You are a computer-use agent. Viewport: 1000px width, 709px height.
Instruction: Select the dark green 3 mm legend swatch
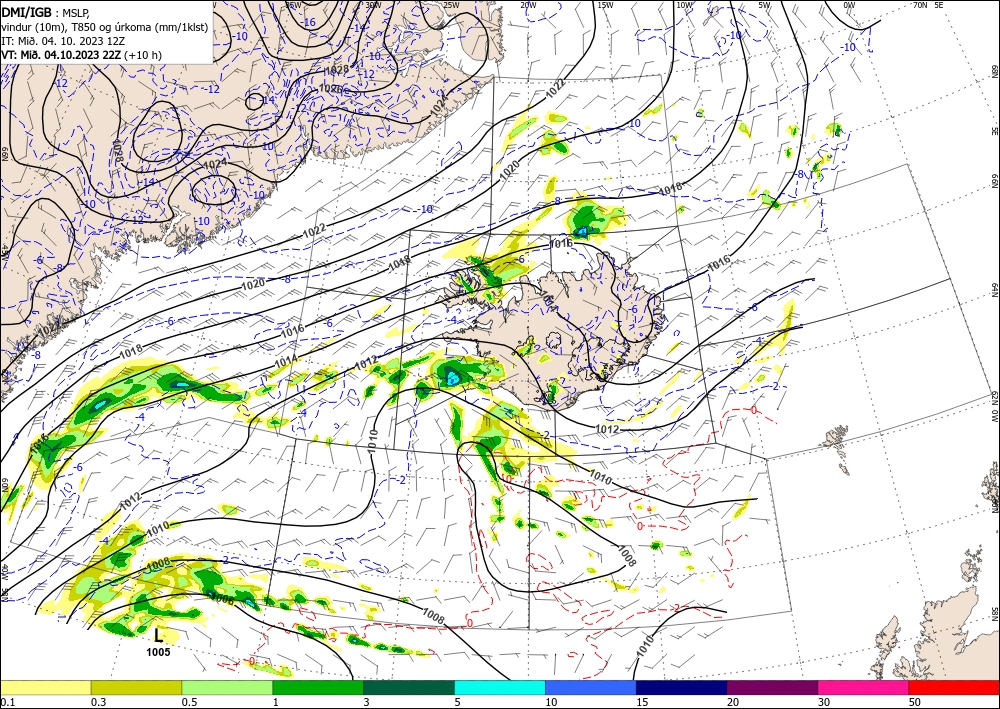409,687
